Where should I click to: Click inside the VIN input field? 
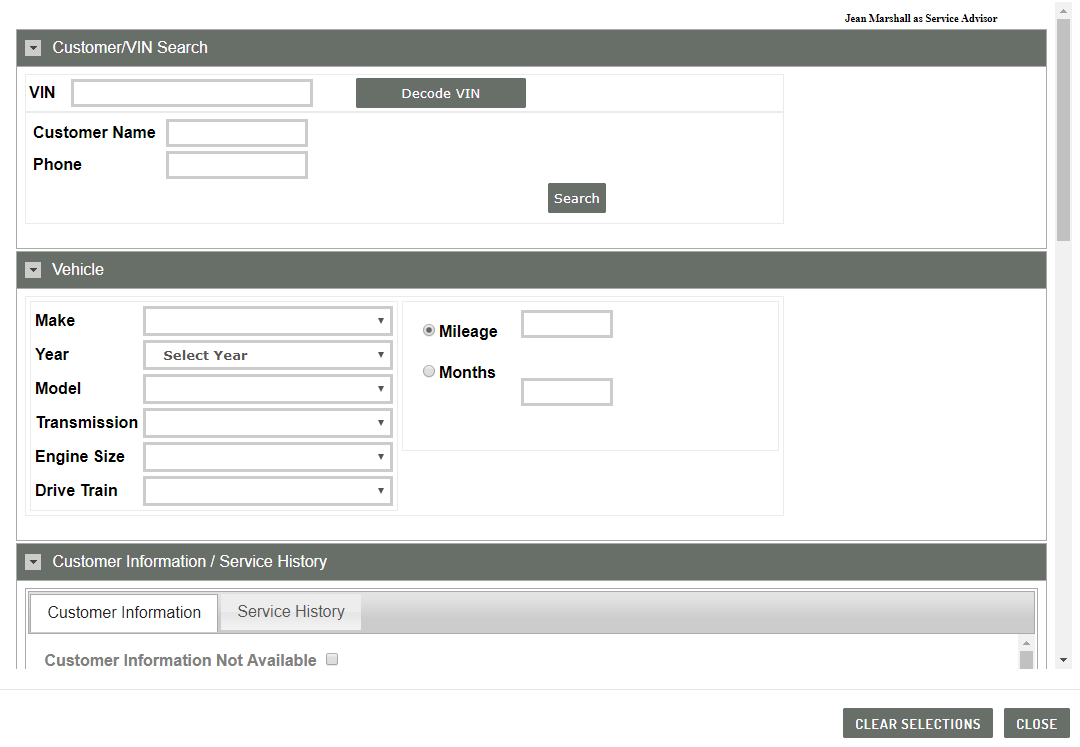coord(191,92)
